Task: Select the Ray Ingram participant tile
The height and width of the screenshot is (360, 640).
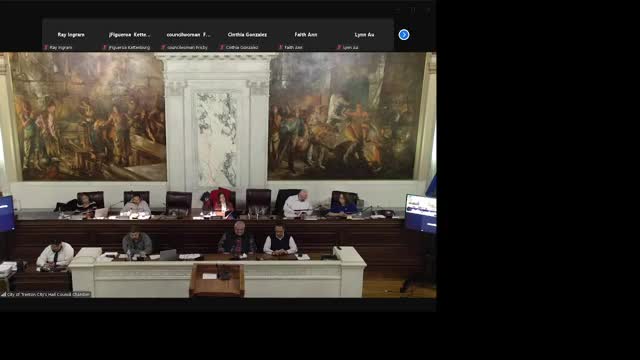Action: pyautogui.click(x=71, y=35)
